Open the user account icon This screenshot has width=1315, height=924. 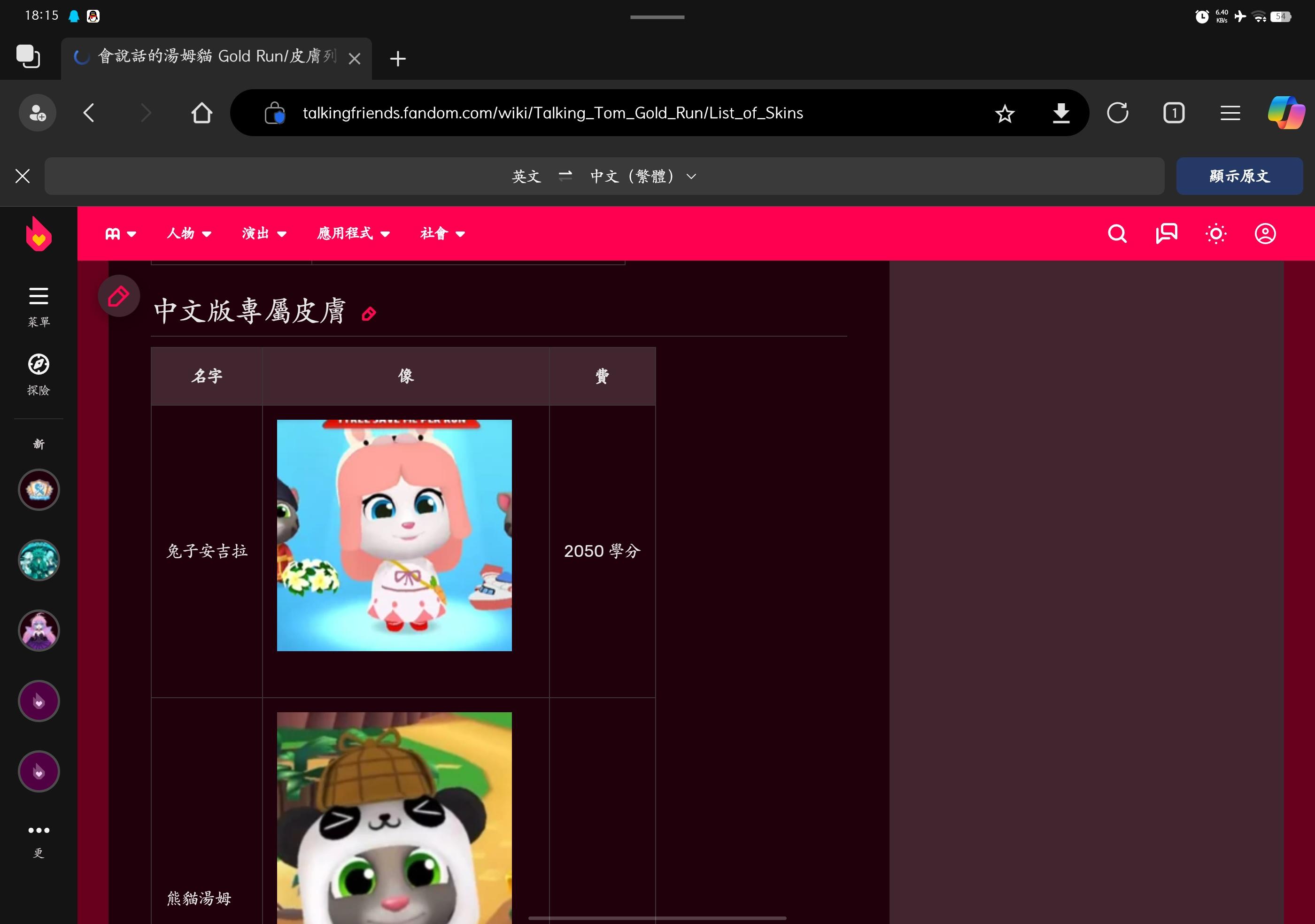pyautogui.click(x=1265, y=233)
